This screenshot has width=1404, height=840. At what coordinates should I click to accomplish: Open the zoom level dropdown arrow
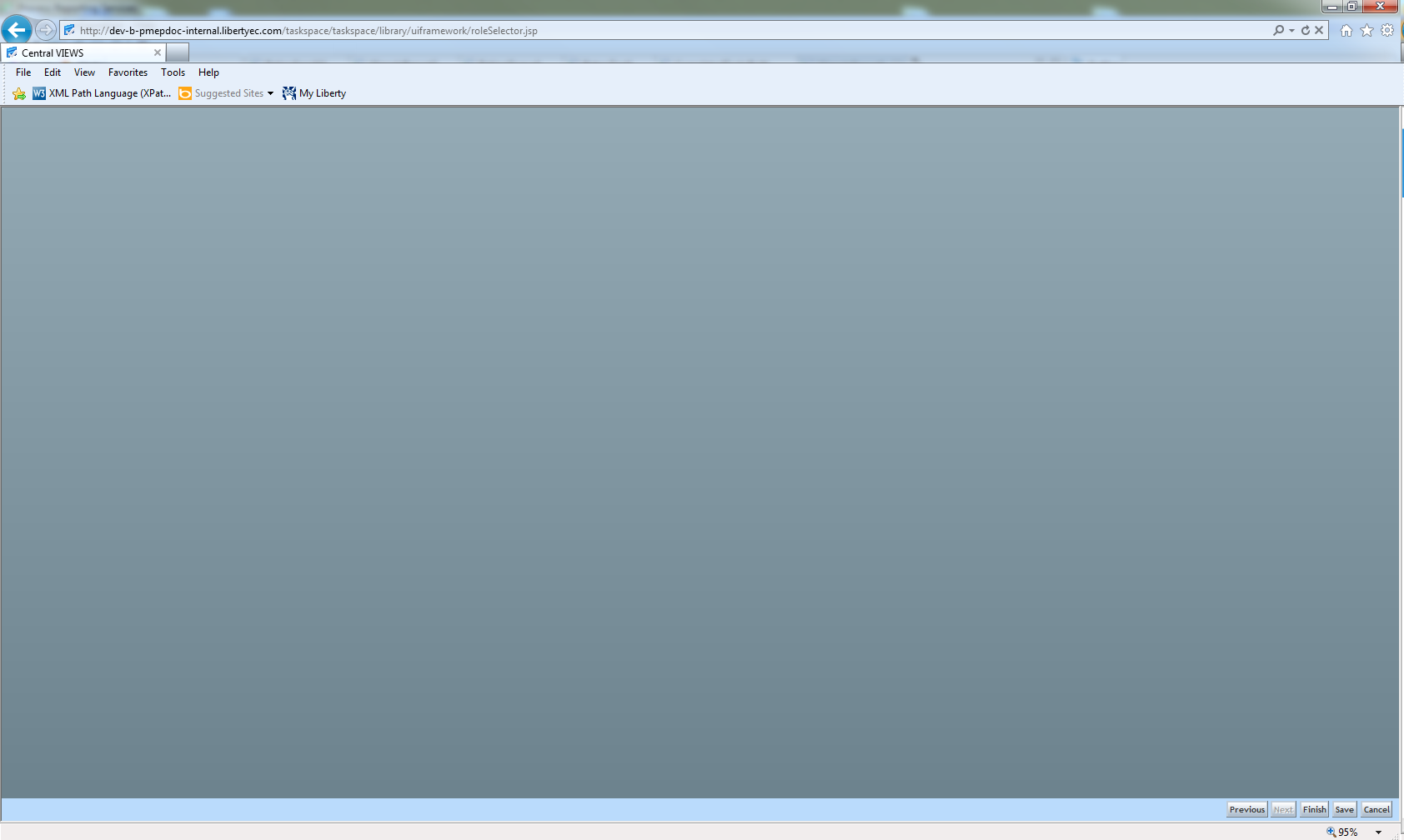1378,832
